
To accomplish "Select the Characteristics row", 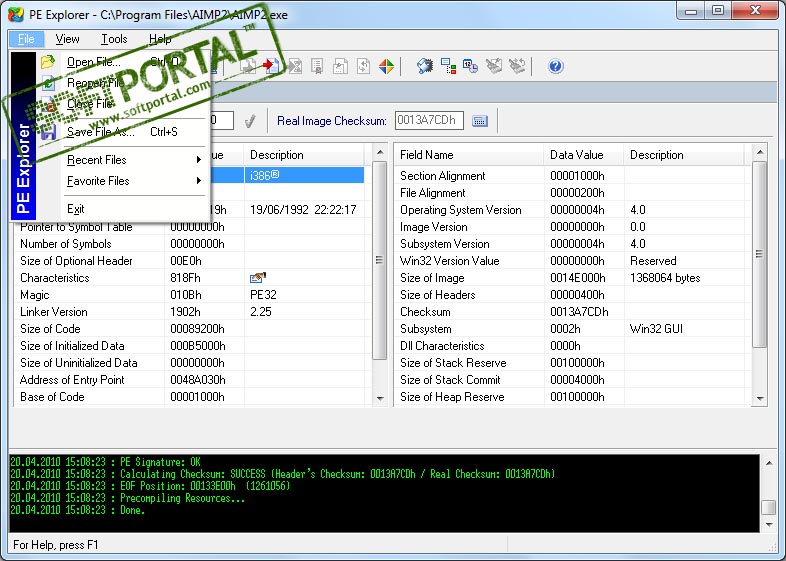I will 193,278.
